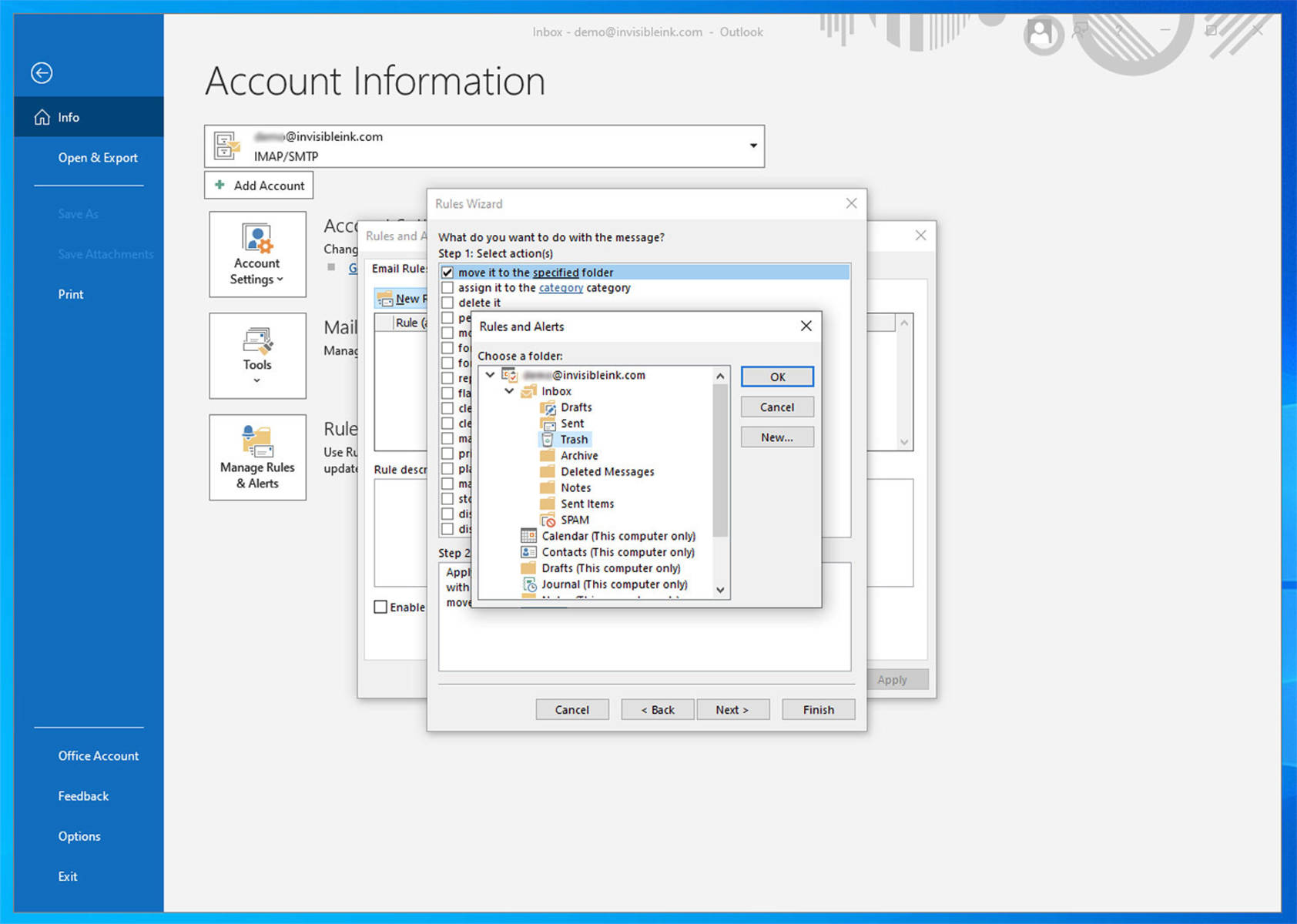This screenshot has height=924, width=1297.
Task: Click the Drafts (This computer only) folder icon
Action: click(x=528, y=568)
